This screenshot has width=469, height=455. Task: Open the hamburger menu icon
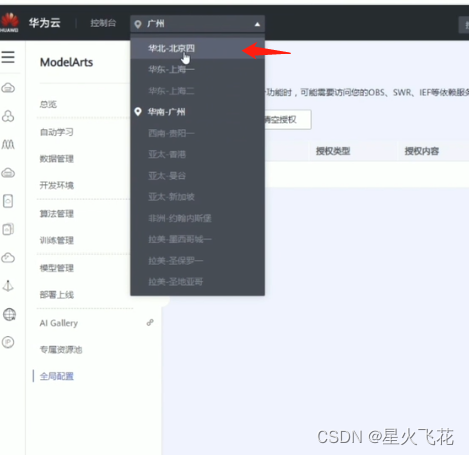pyautogui.click(x=8, y=57)
